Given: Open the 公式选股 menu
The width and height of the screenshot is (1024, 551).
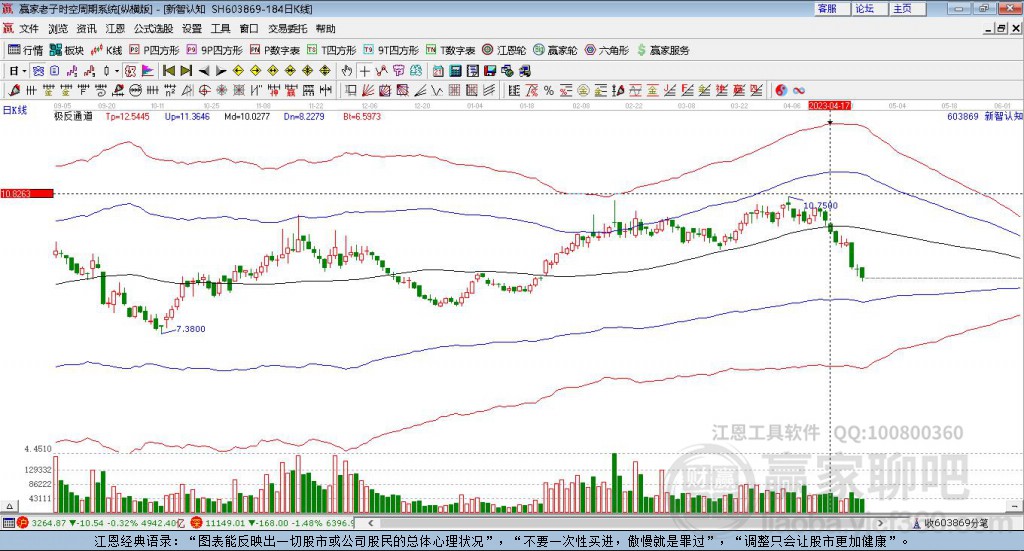Looking at the screenshot, I should click(x=153, y=29).
